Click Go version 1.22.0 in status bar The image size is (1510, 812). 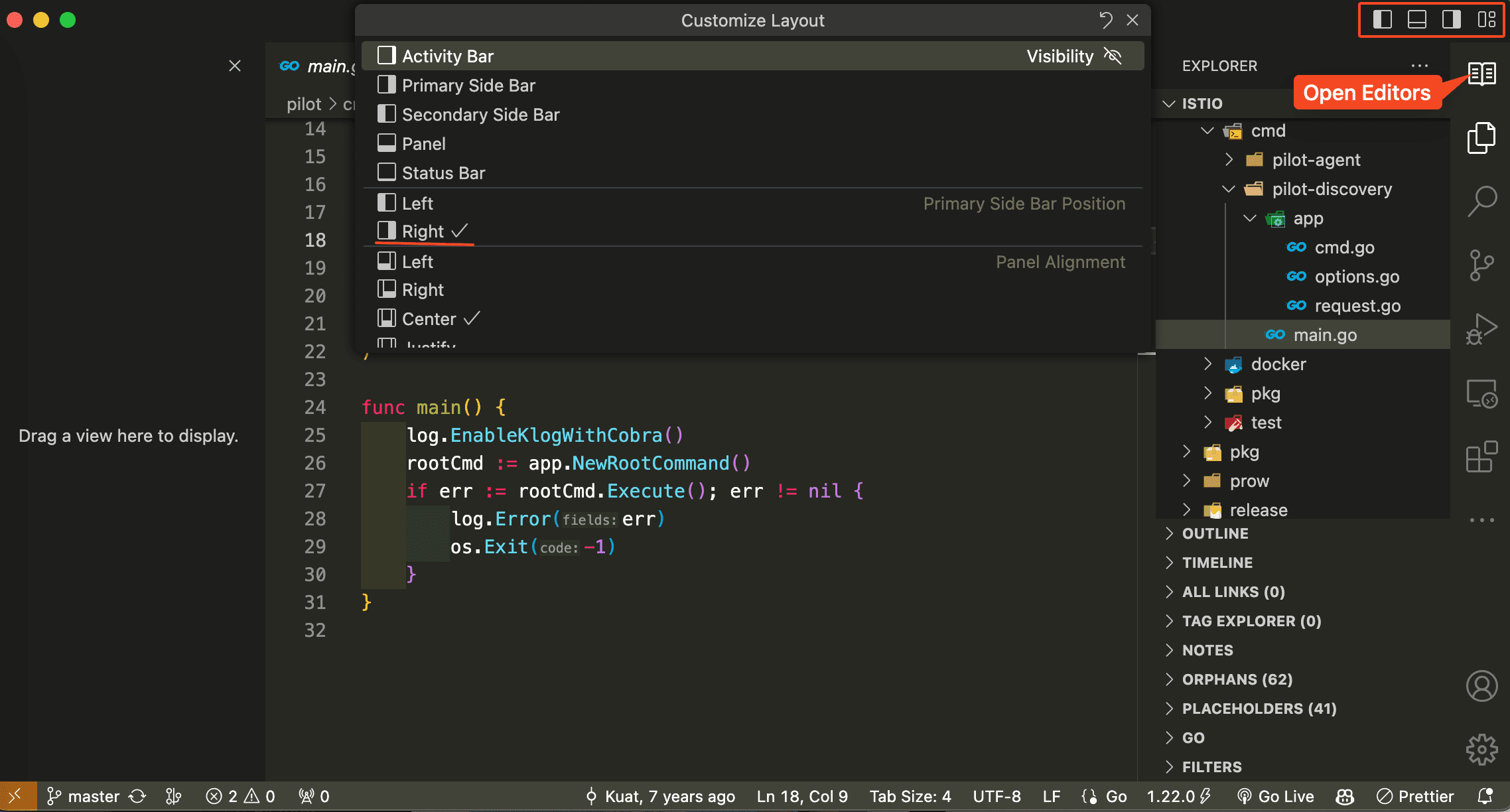click(1179, 796)
